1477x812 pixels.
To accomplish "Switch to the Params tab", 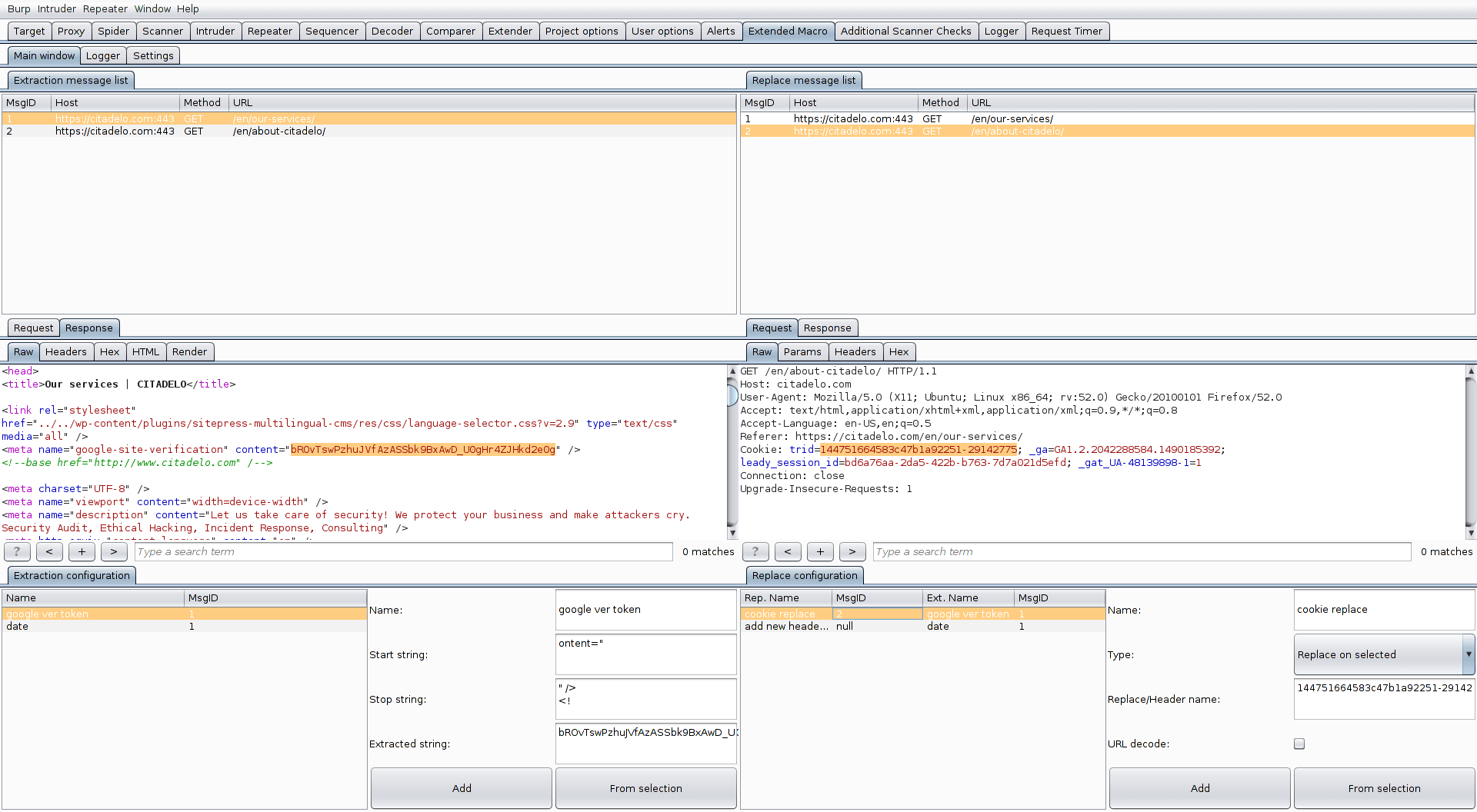I will pos(802,351).
